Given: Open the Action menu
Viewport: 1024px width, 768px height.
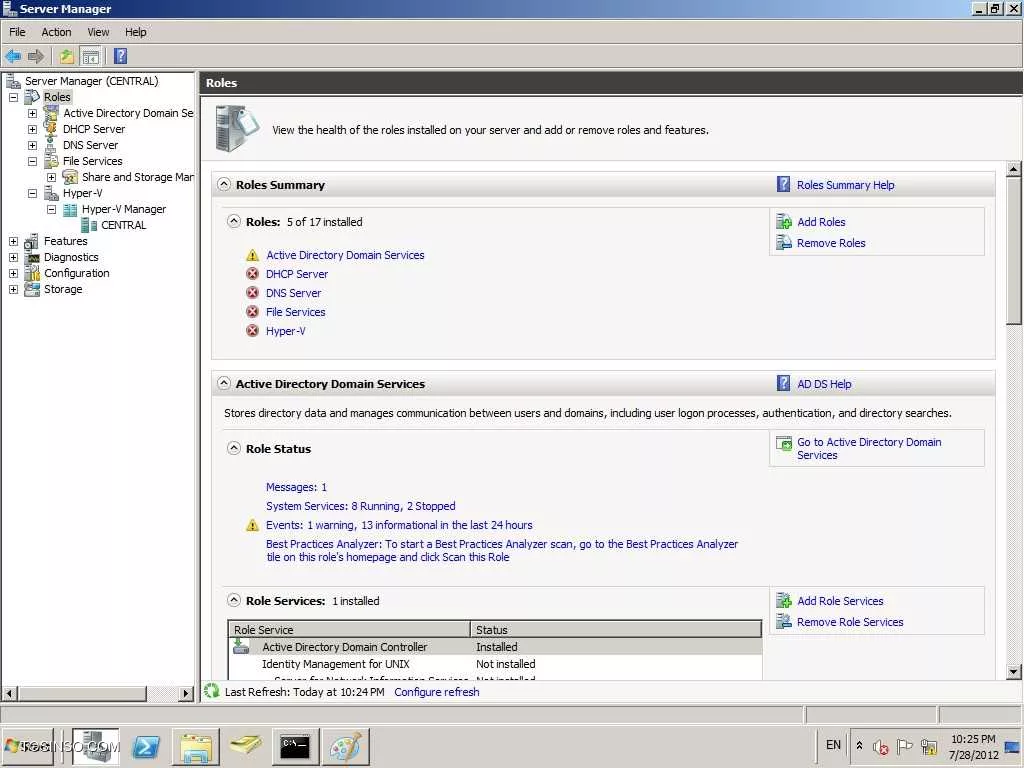Looking at the screenshot, I should (56, 32).
